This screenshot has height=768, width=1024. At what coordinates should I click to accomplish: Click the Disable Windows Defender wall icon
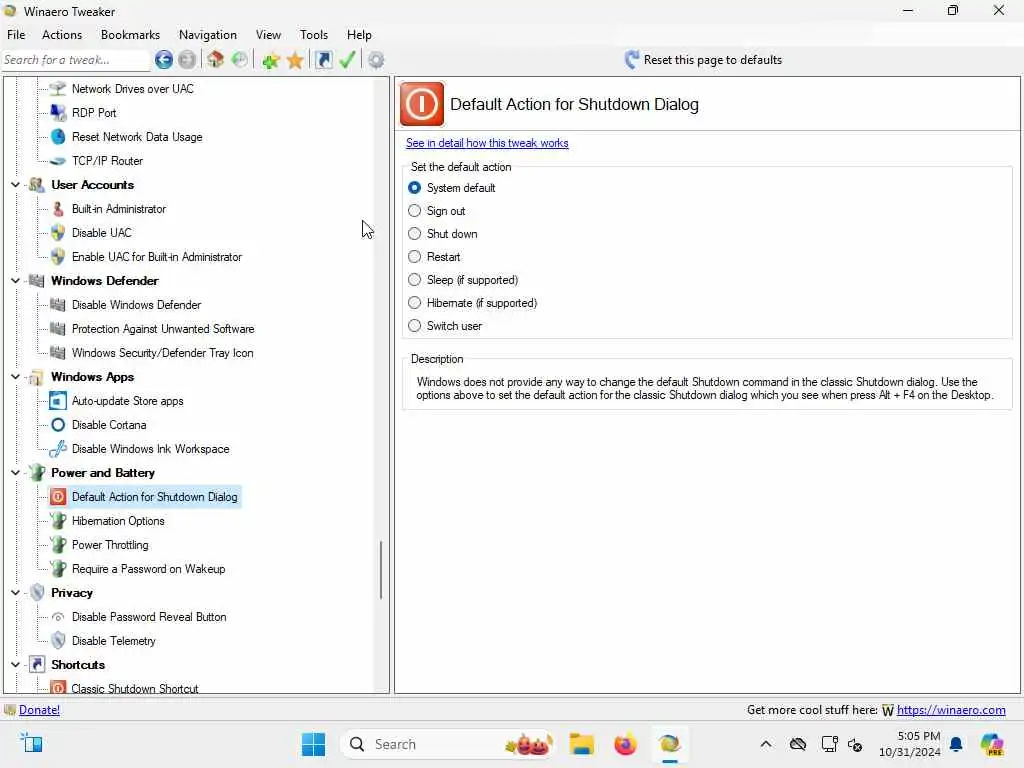58,305
